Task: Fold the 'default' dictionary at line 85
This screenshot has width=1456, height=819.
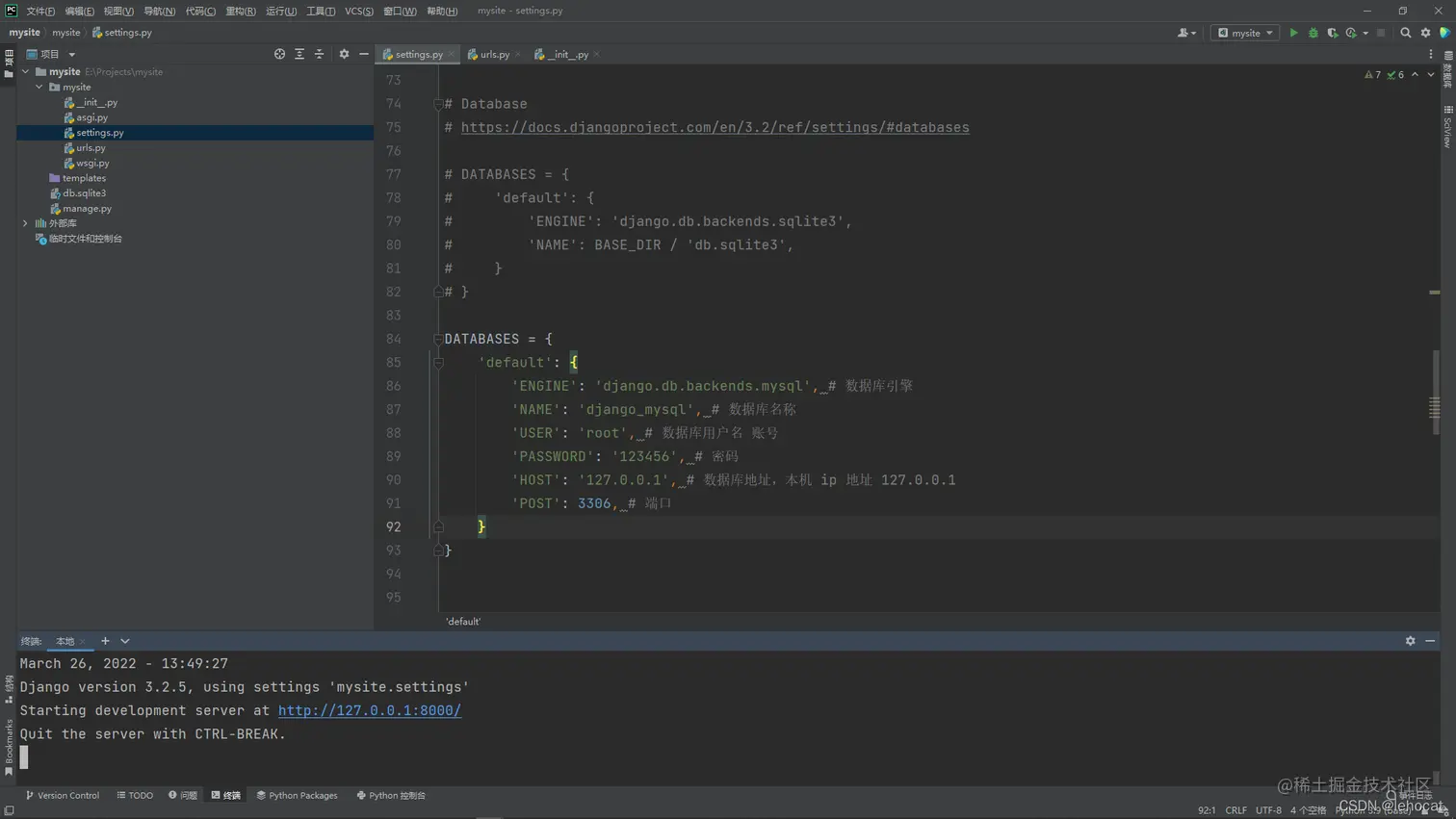Action: tap(438, 363)
